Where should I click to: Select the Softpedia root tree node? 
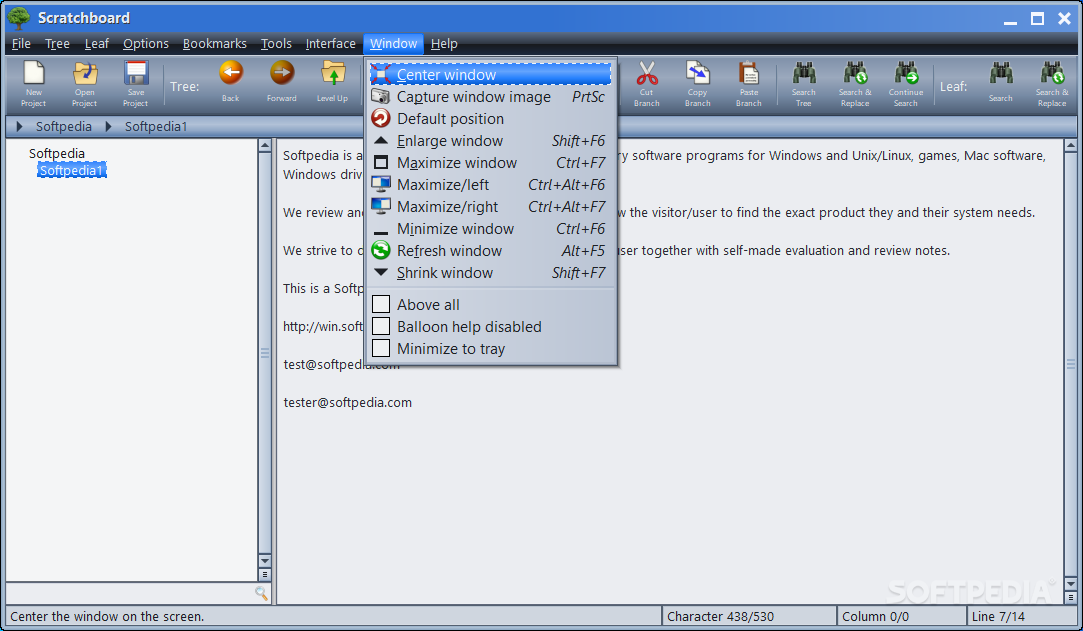pyautogui.click(x=57, y=153)
